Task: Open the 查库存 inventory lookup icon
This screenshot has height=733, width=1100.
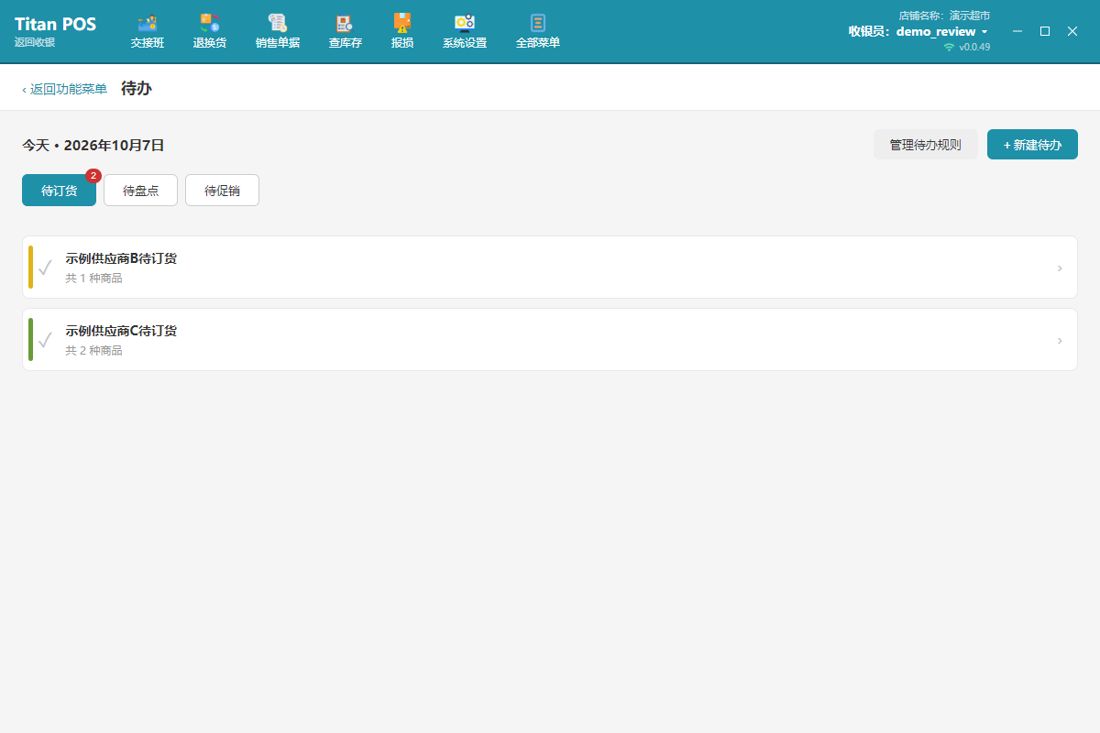Action: (x=345, y=32)
